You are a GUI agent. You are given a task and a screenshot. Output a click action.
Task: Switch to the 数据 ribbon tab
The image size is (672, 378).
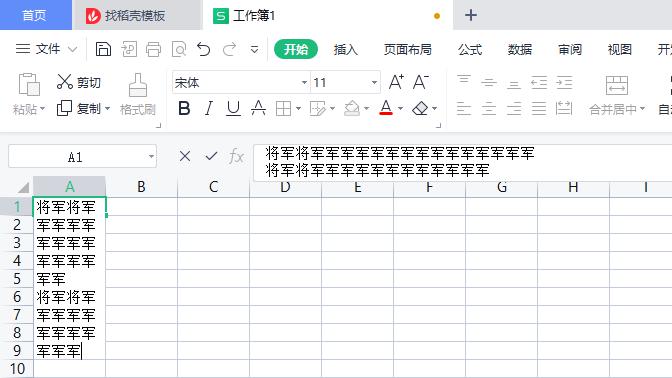(520, 50)
